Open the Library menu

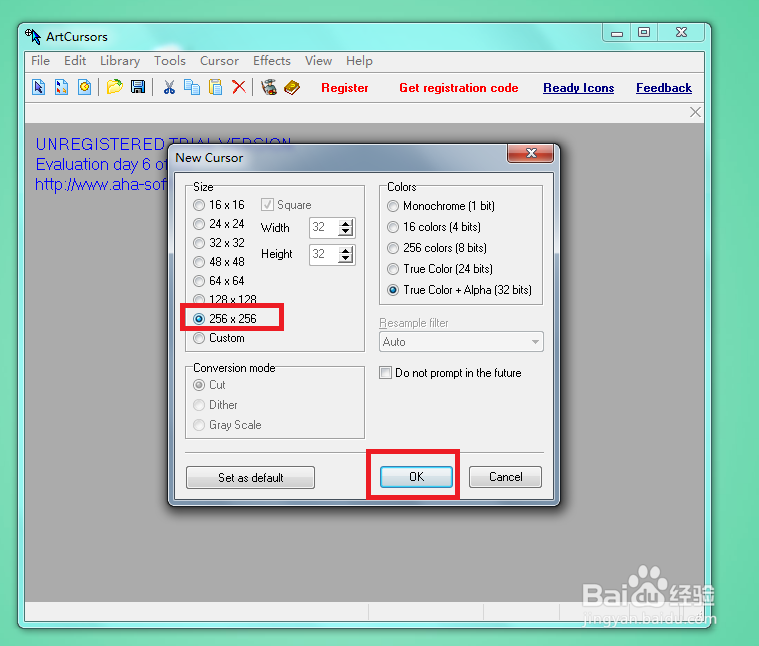pyautogui.click(x=120, y=61)
